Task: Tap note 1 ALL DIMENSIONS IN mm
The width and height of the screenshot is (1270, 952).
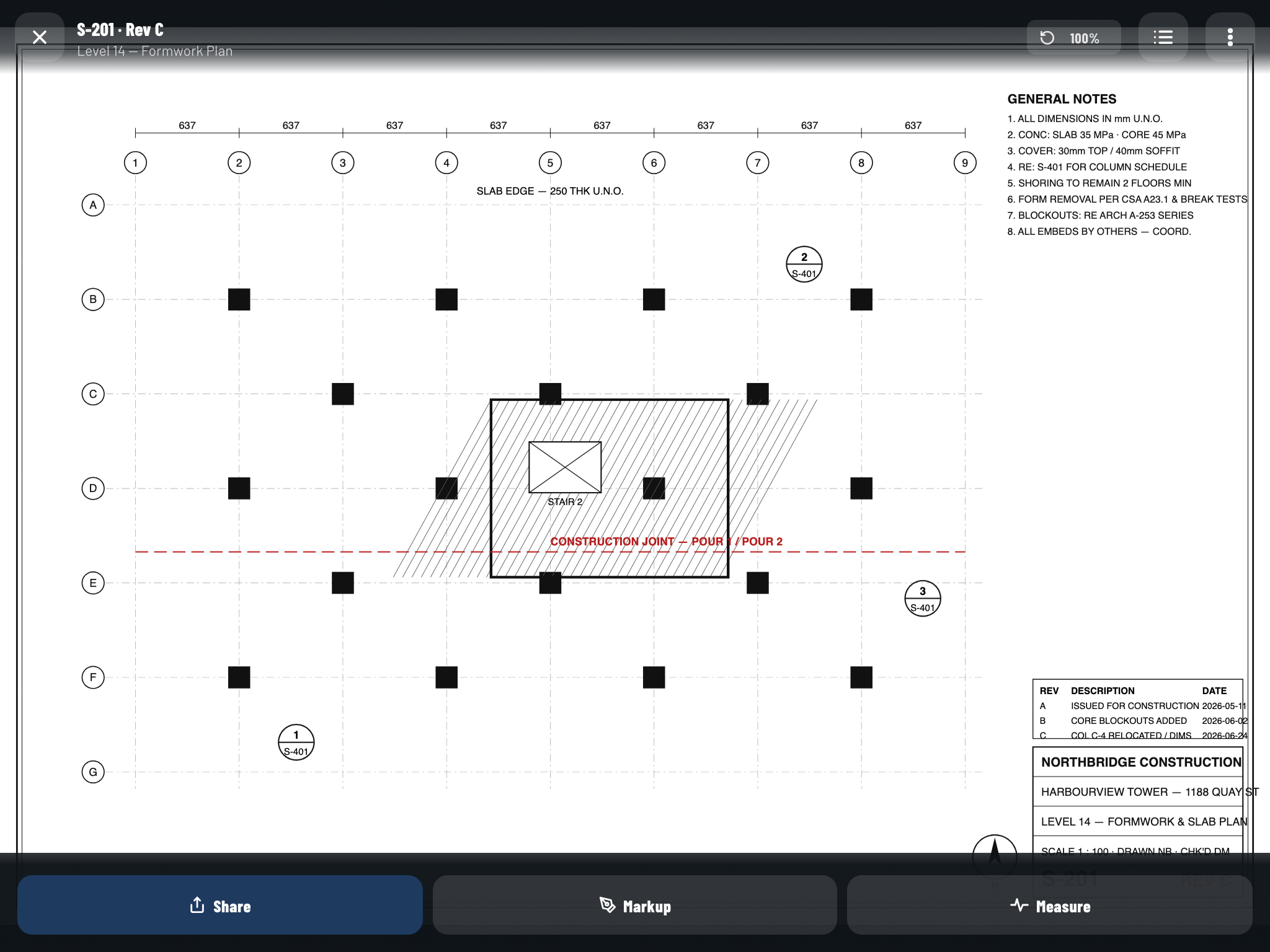Action: (x=1085, y=119)
